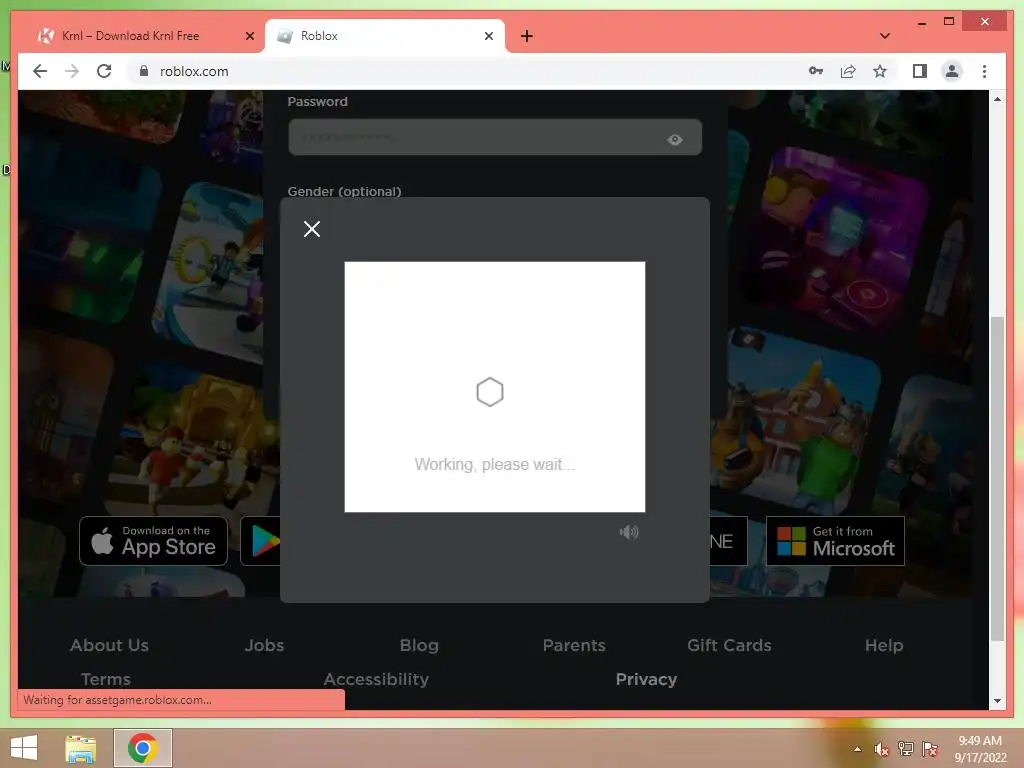This screenshot has width=1024, height=768.
Task: Open the browser side panel
Action: click(x=920, y=71)
